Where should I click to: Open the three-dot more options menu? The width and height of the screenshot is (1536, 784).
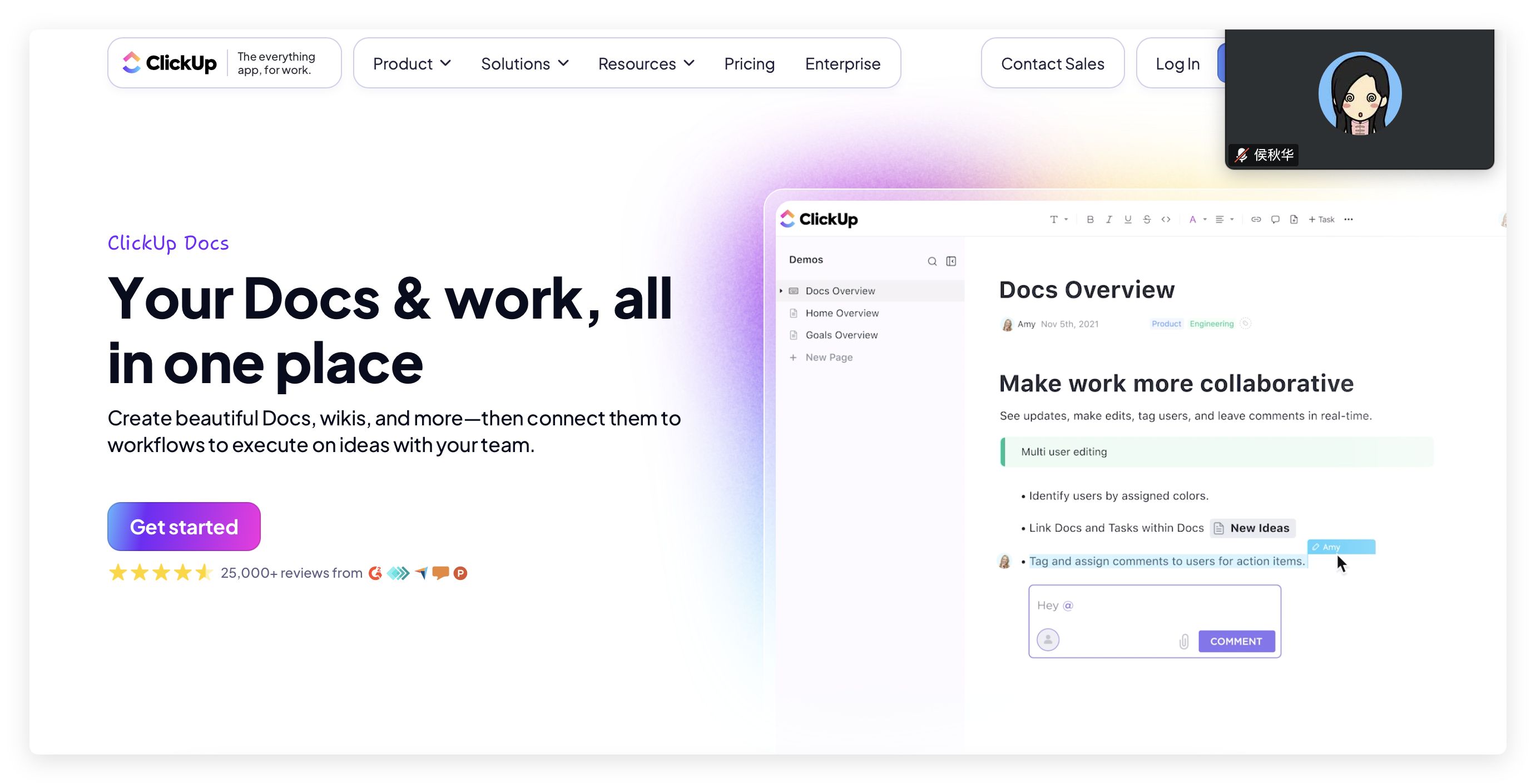[1348, 220]
